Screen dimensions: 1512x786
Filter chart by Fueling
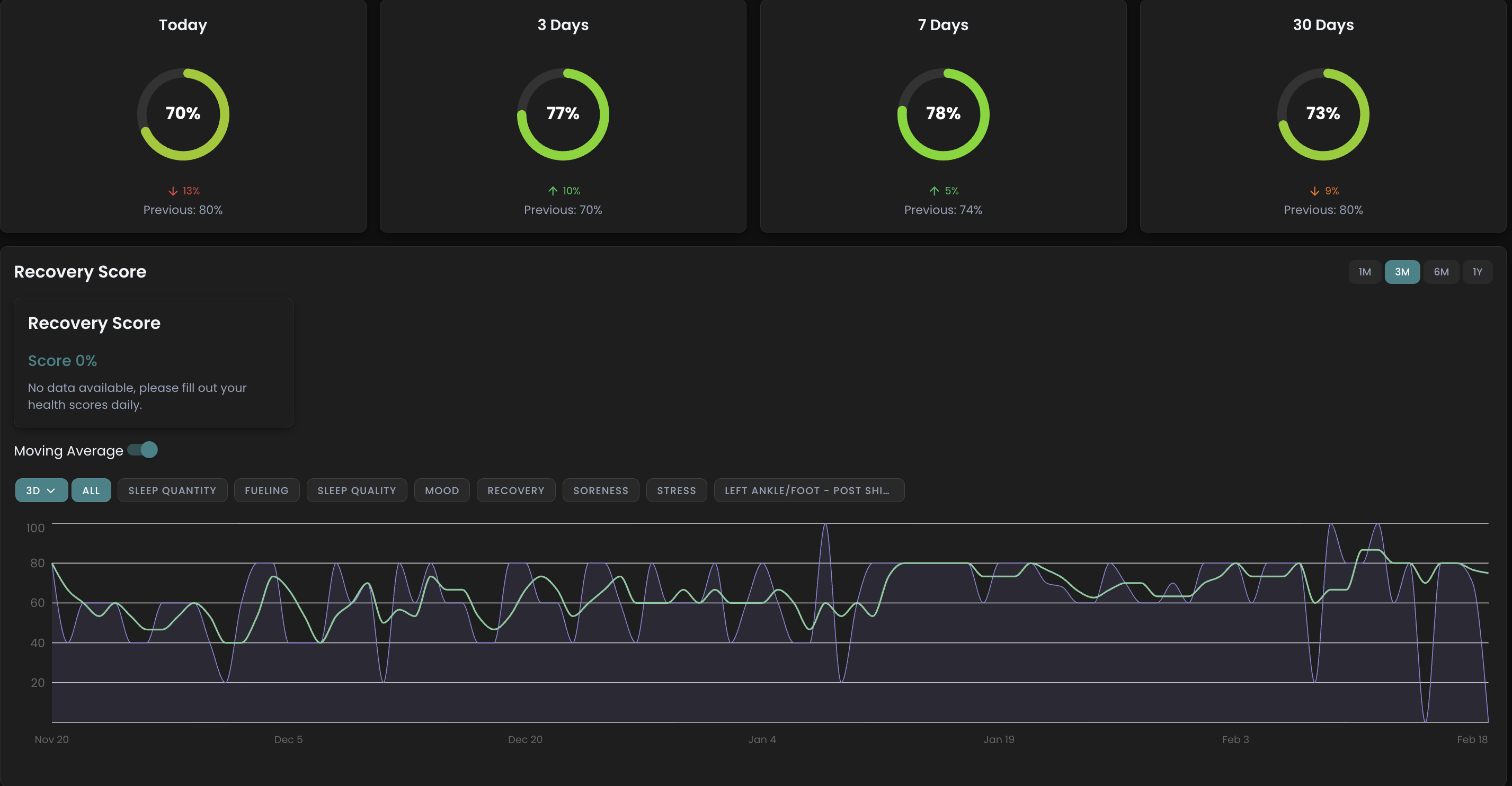[x=266, y=491]
